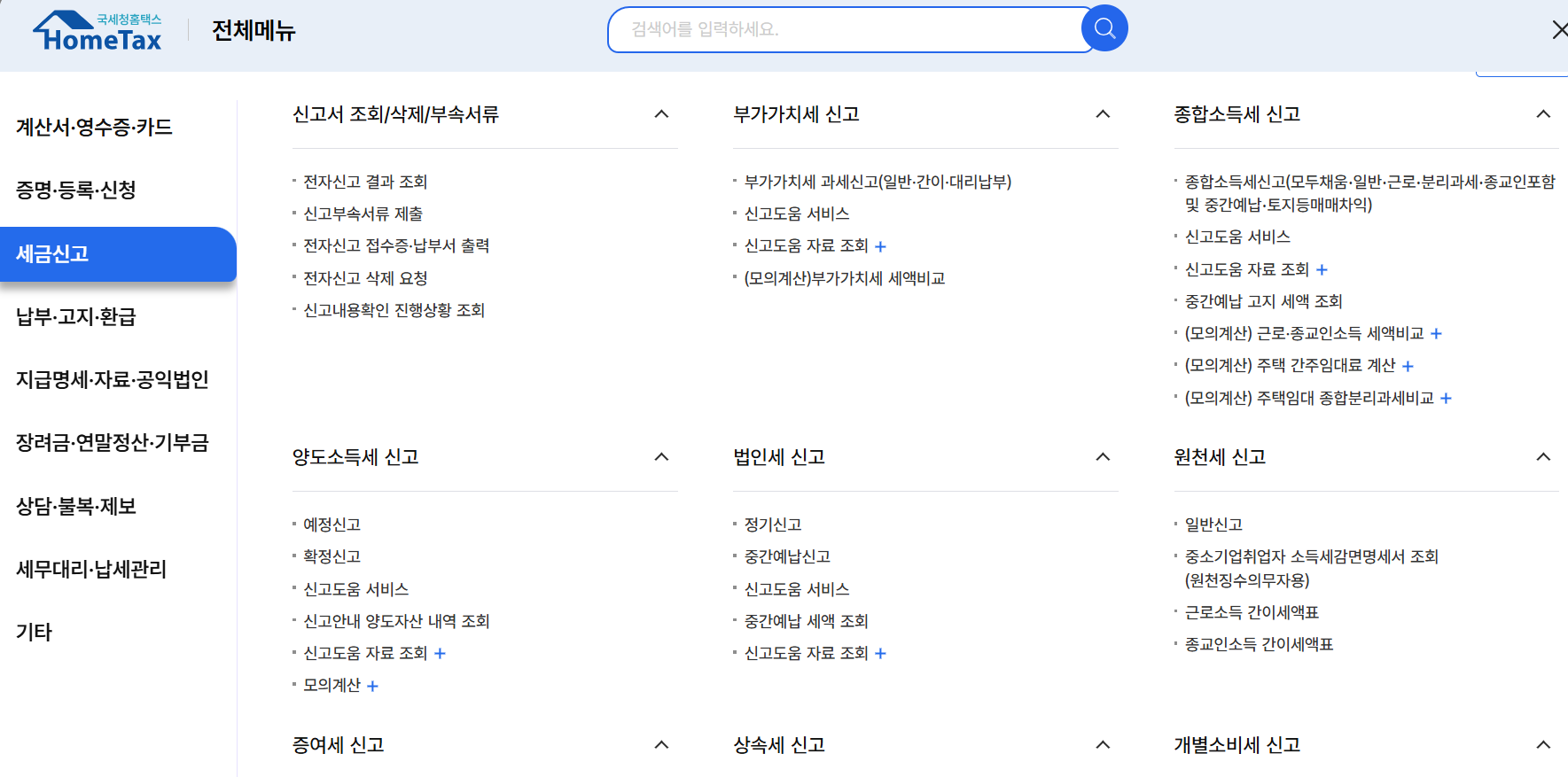Open 종합소득세신고(모두채움·일반·근로...) link
Screen dimensions: 1568x777
click(x=1370, y=193)
